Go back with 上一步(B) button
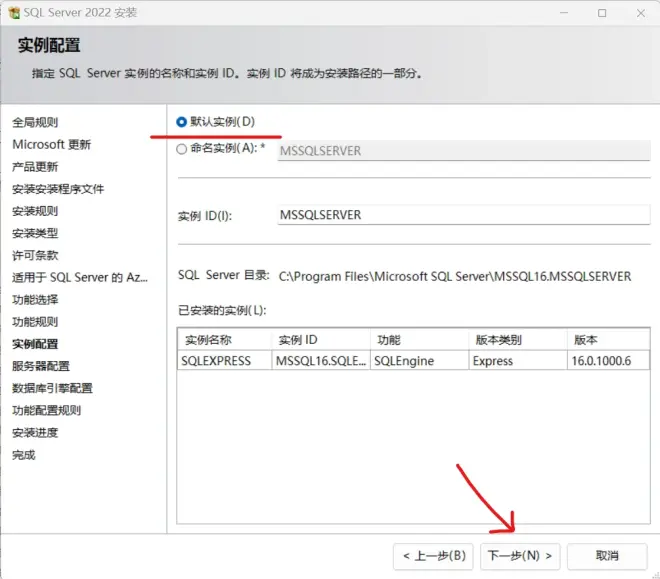The height and width of the screenshot is (579, 660). click(434, 556)
